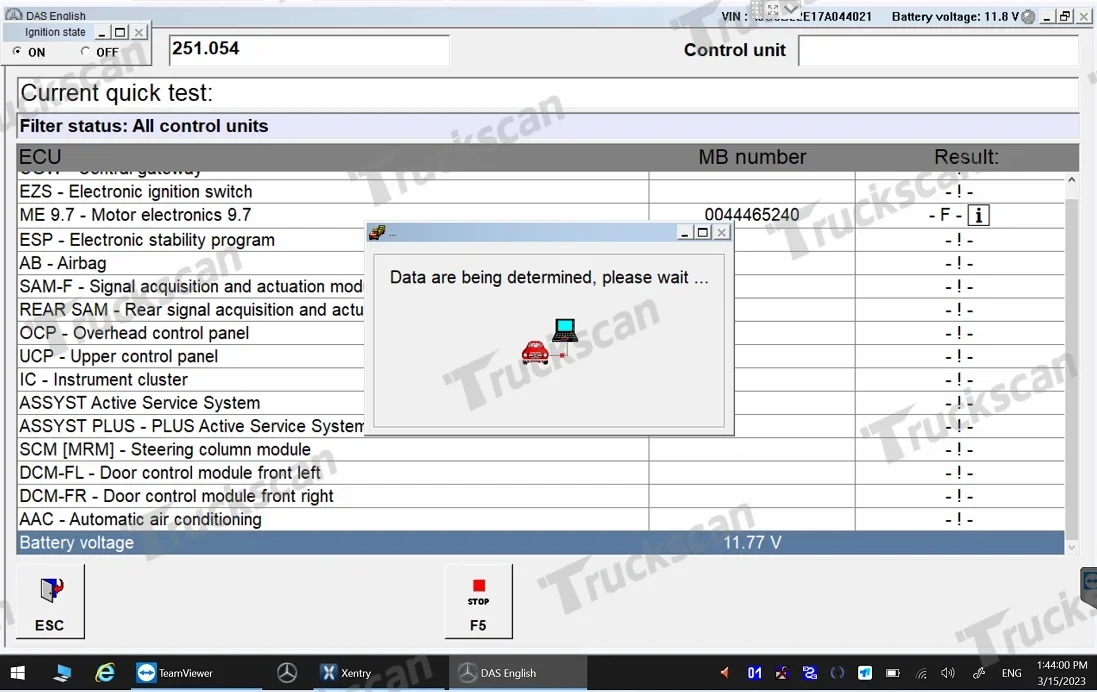The height and width of the screenshot is (692, 1097).
Task: Click the Result column header
Action: tap(966, 157)
